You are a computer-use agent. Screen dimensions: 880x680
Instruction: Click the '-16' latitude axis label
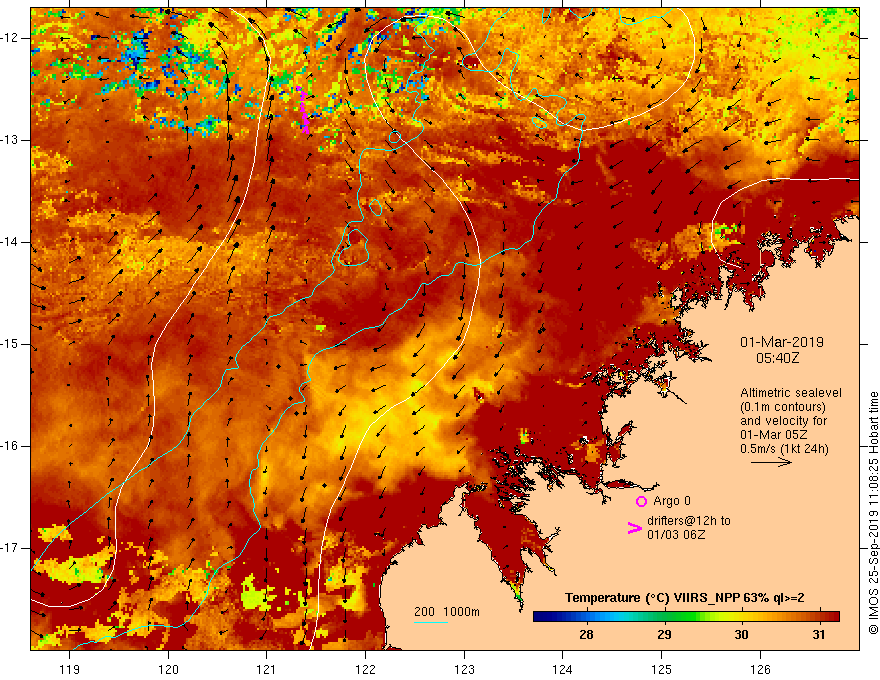click(11, 446)
